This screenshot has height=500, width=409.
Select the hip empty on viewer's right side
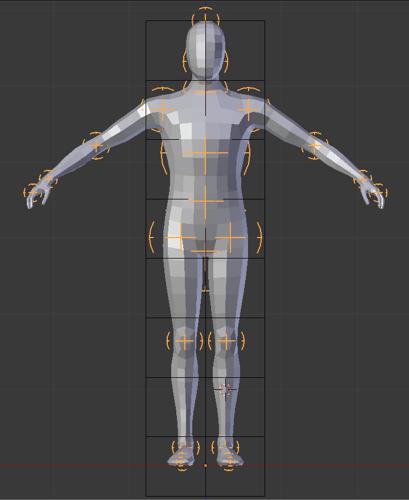point(230,237)
